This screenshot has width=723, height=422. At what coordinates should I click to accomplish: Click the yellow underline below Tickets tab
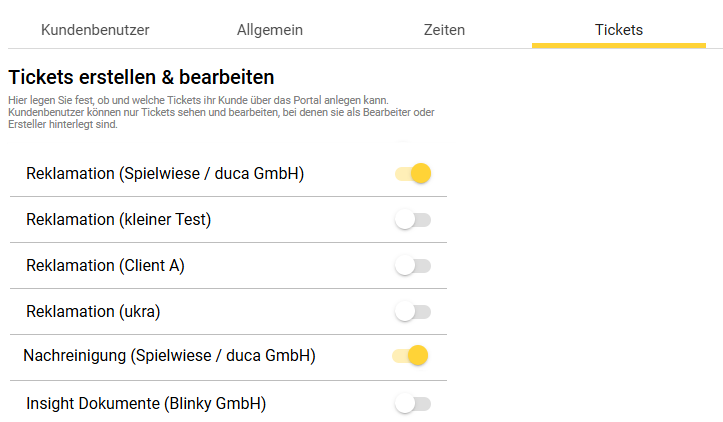[x=619, y=46]
